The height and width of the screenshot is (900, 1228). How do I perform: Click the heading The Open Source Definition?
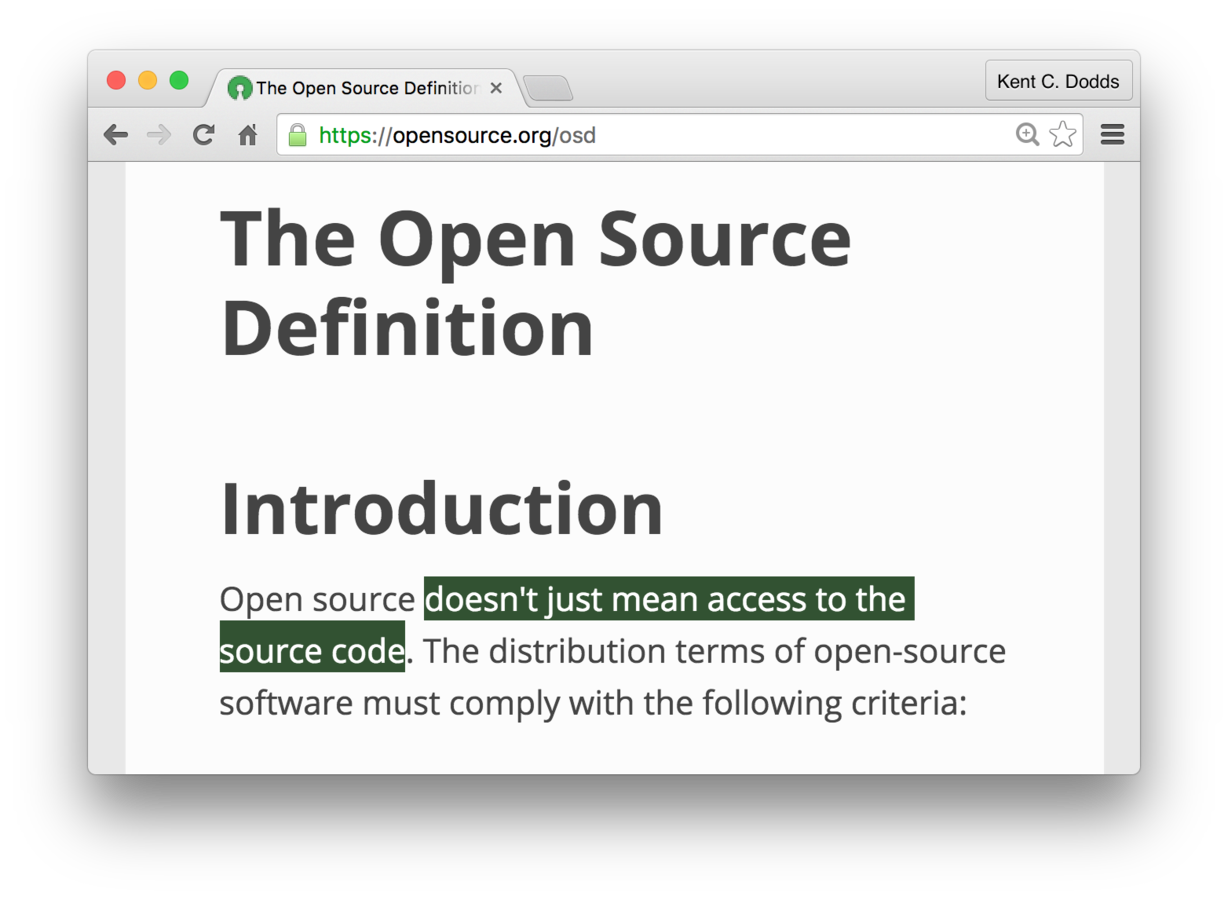(535, 283)
